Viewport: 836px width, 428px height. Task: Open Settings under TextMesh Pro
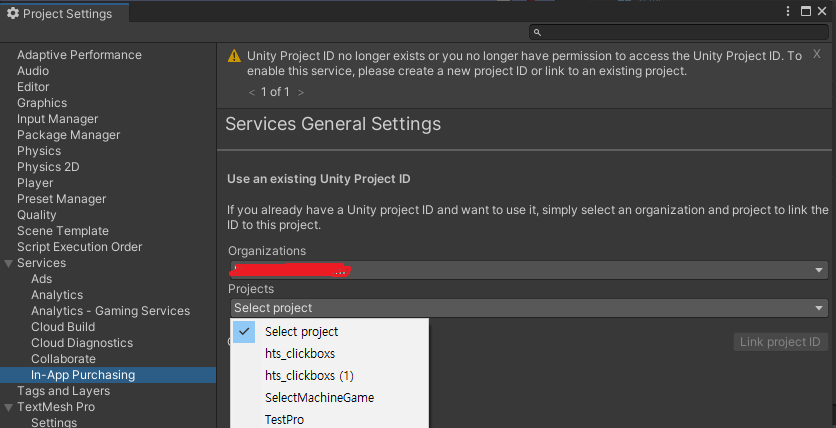[54, 422]
